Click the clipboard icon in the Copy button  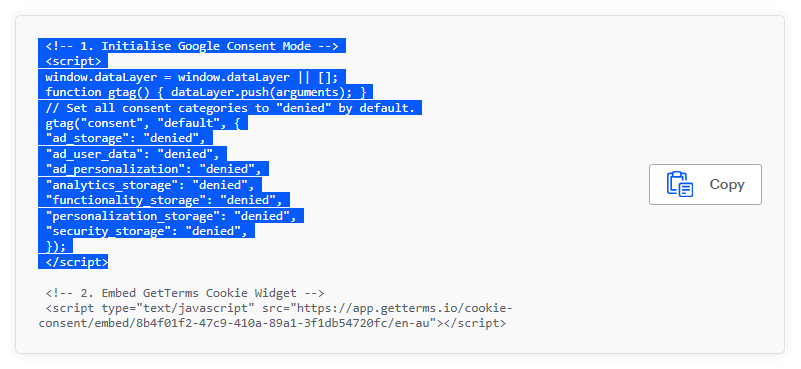[x=679, y=184]
